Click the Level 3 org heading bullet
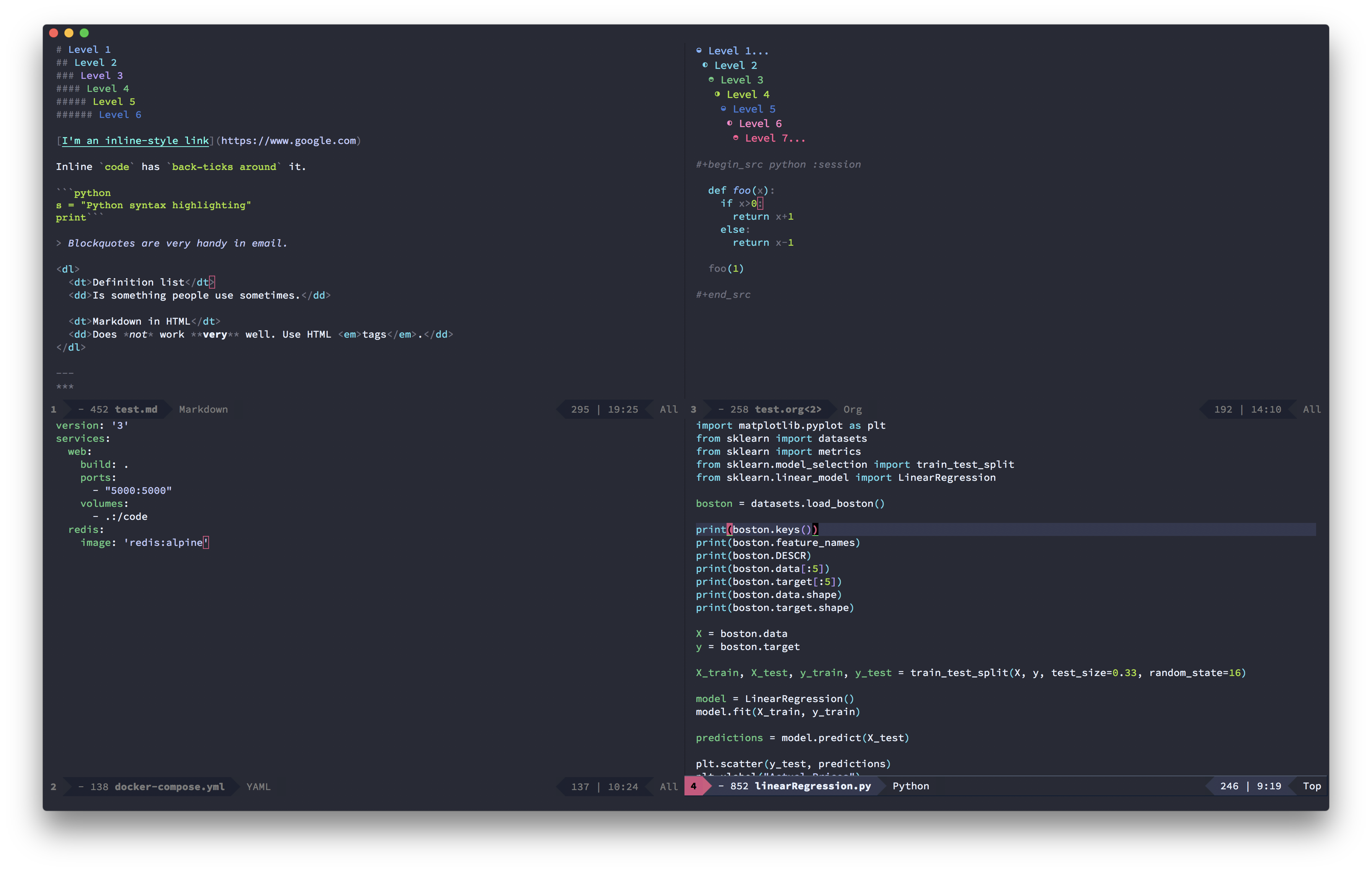 pyautogui.click(x=711, y=80)
